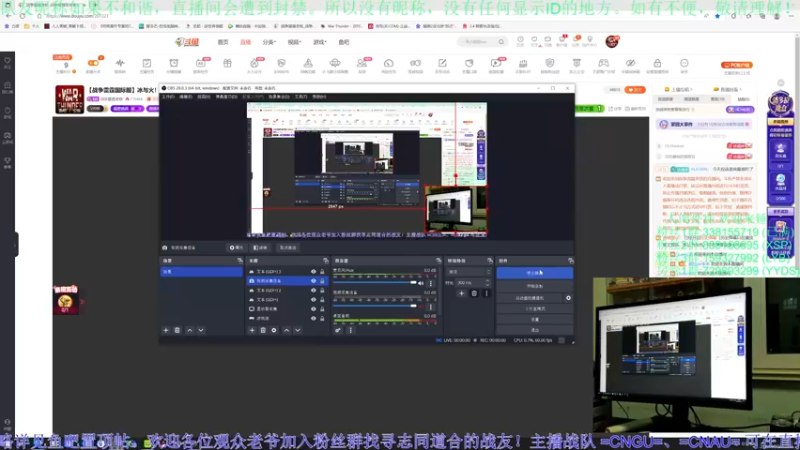Hide the 文本 (GDI+) 2 source
The height and width of the screenshot is (450, 800).
click(x=313, y=290)
